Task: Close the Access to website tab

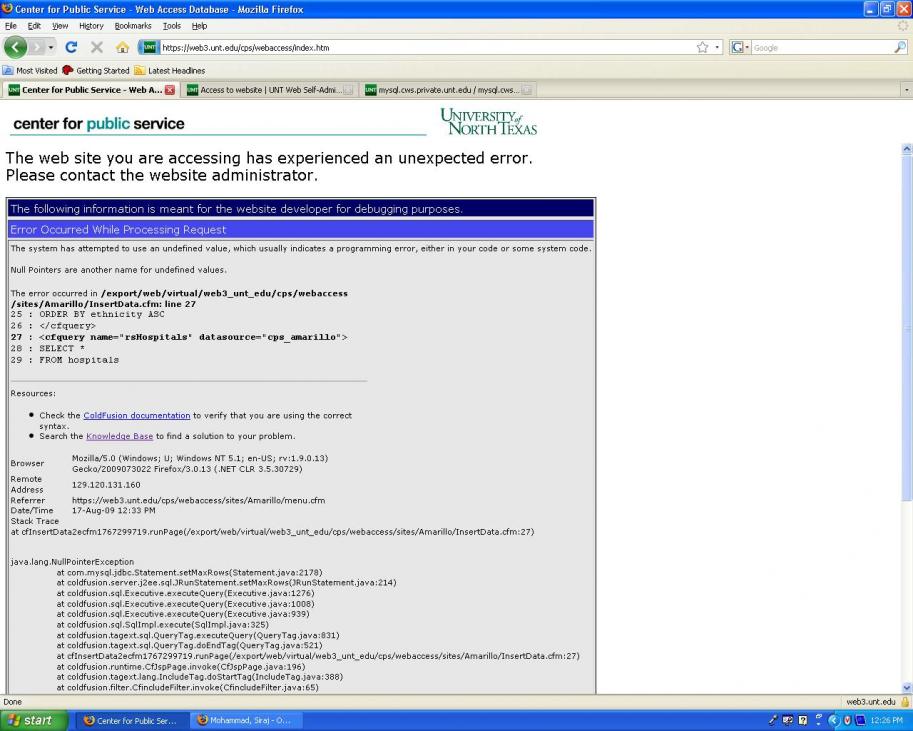Action: point(348,90)
